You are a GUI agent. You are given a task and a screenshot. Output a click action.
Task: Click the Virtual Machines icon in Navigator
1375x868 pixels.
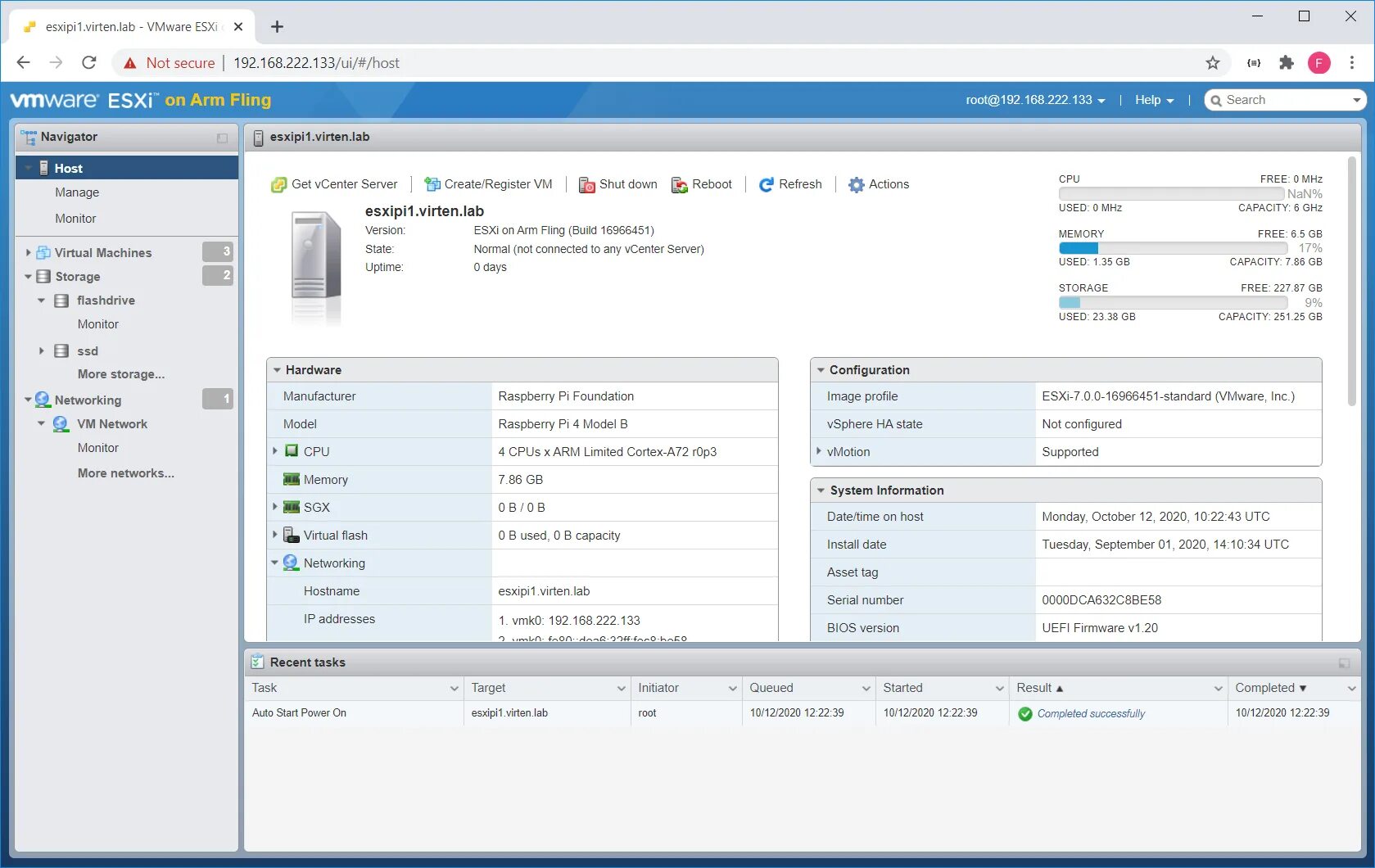pos(43,252)
